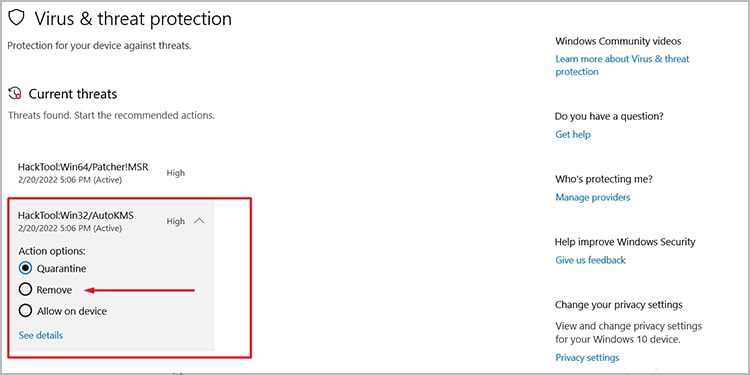The width and height of the screenshot is (750, 375).
Task: Click the High severity label of Patcher!MSR
Action: coord(176,173)
